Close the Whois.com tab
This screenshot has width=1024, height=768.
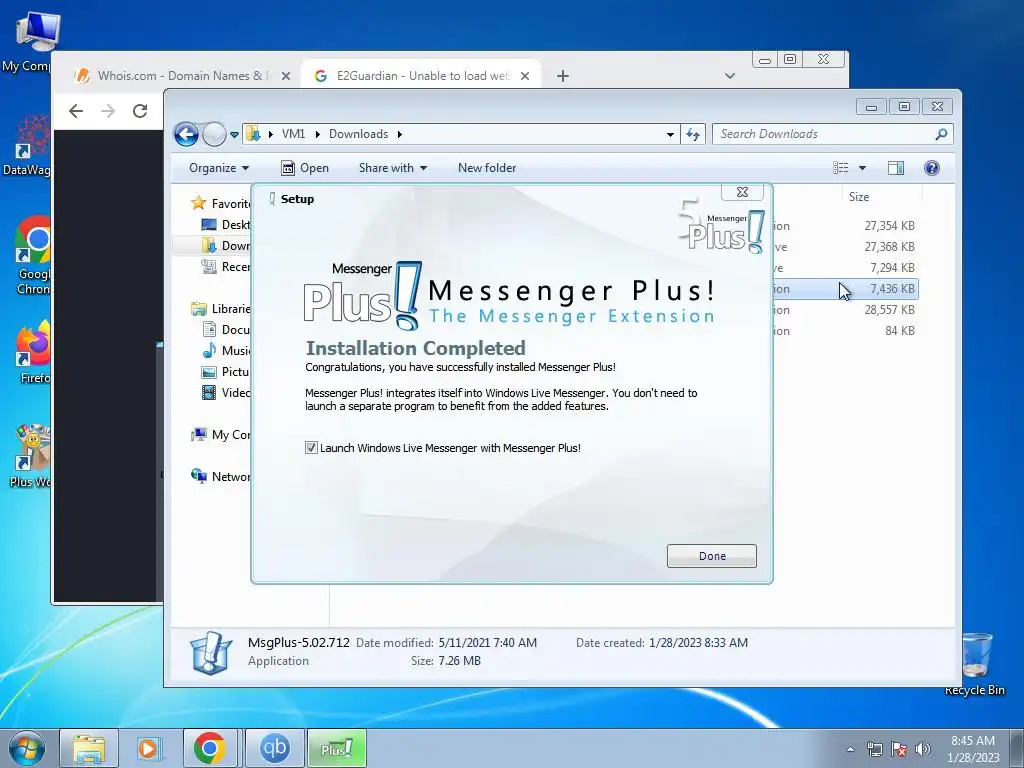tap(285, 76)
